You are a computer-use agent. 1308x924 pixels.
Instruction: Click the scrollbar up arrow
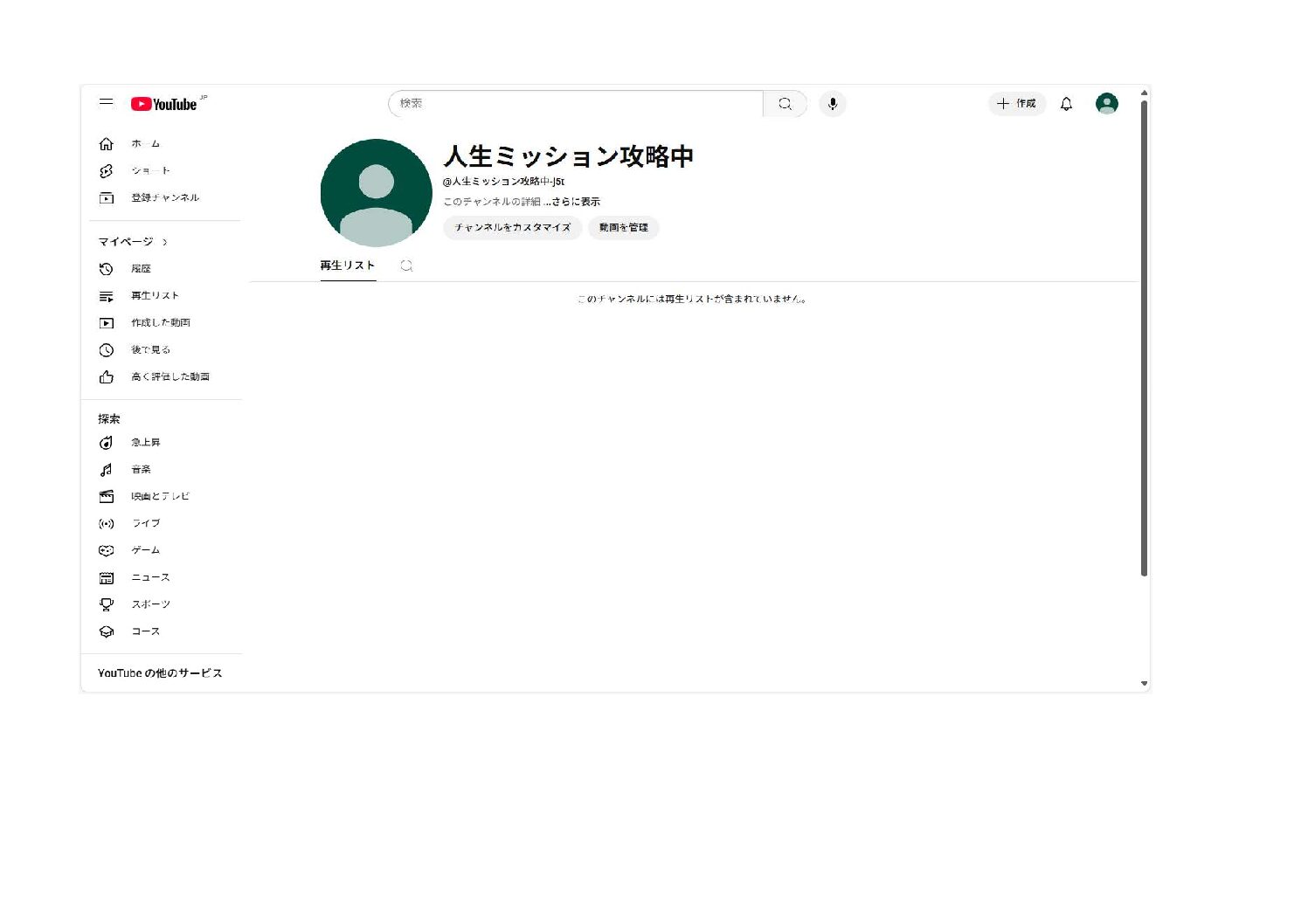click(x=1144, y=93)
